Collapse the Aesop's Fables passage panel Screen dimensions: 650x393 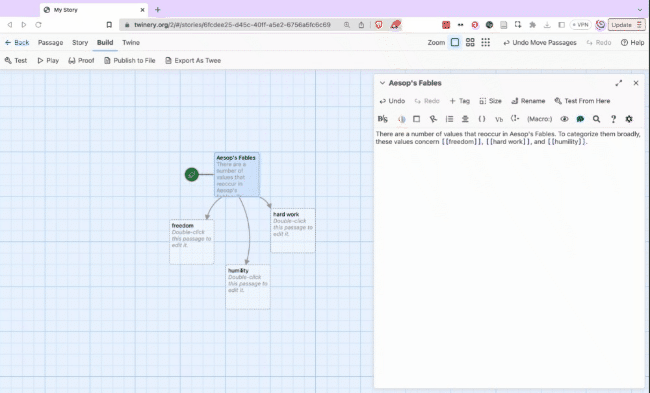point(382,83)
